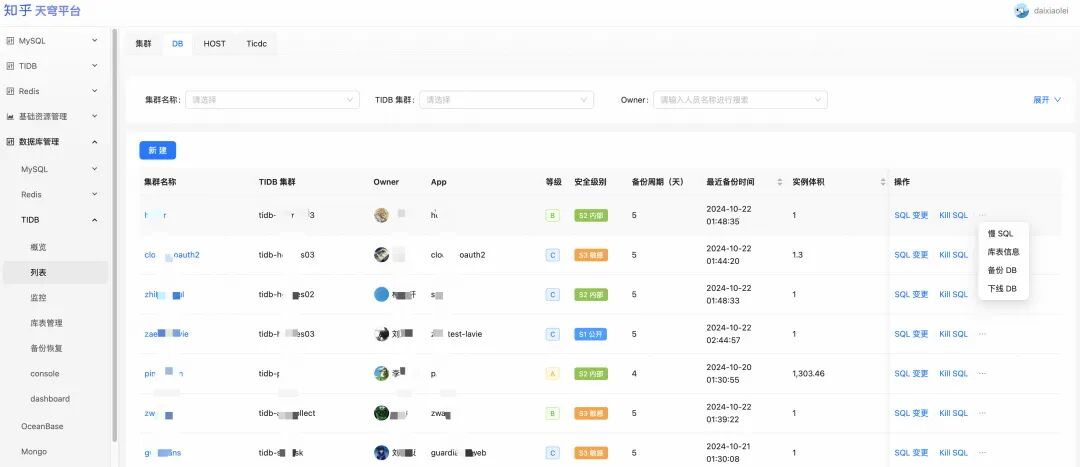
Task: Click instance size 1,303.46
Action: [x=809, y=373]
